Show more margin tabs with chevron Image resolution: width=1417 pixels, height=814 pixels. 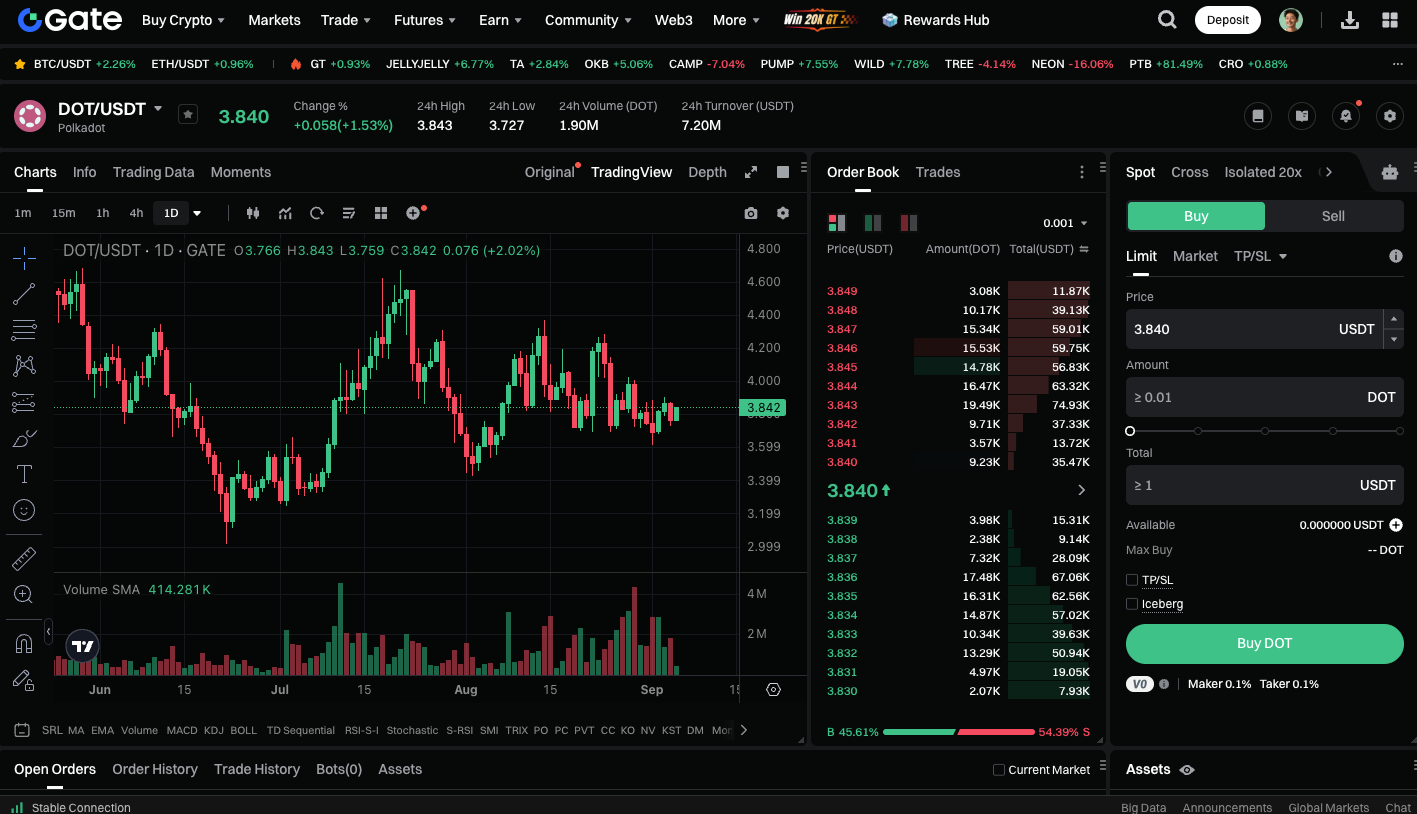pos(1328,172)
